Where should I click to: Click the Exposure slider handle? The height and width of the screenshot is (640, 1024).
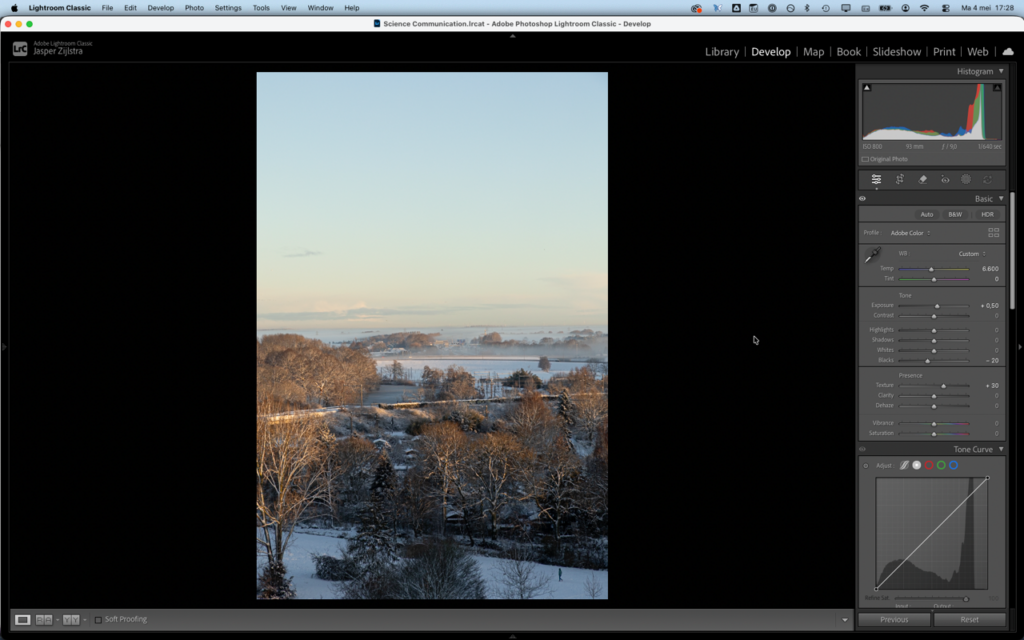point(937,306)
